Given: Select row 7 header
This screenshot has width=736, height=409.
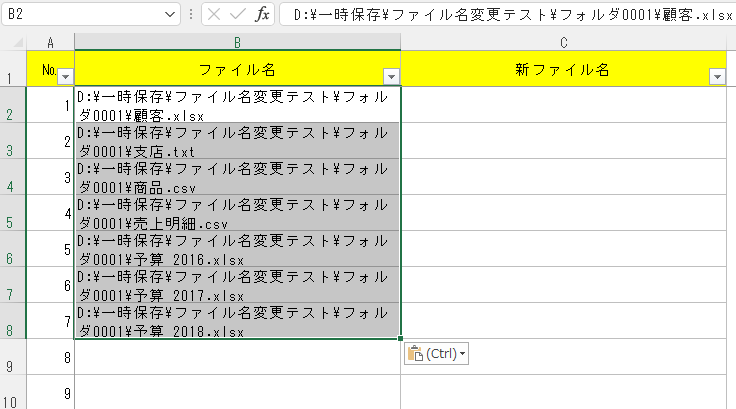Looking at the screenshot, I should (x=13, y=285).
